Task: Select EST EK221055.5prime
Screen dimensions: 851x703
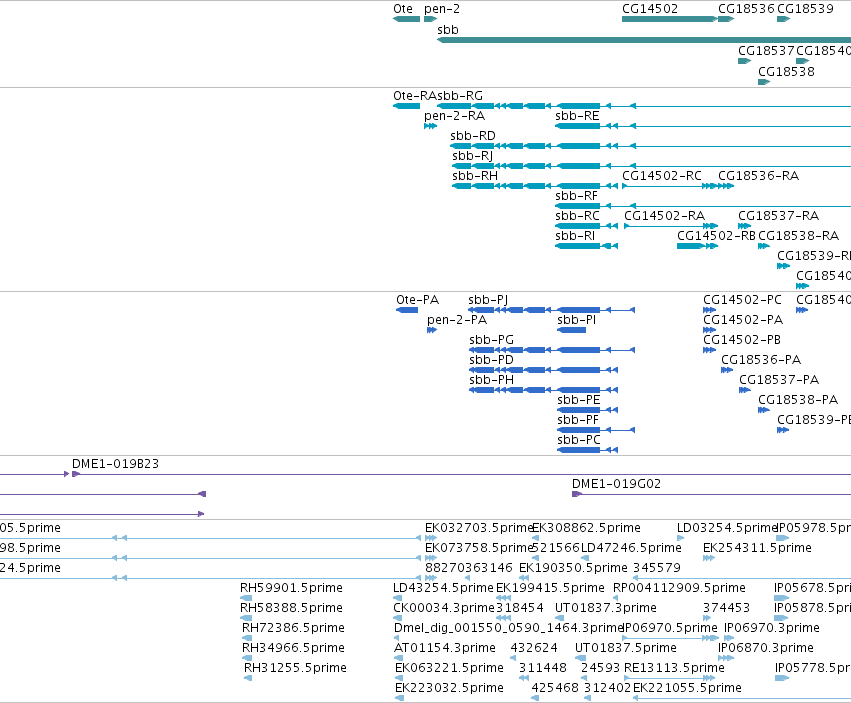Action: pos(742,698)
